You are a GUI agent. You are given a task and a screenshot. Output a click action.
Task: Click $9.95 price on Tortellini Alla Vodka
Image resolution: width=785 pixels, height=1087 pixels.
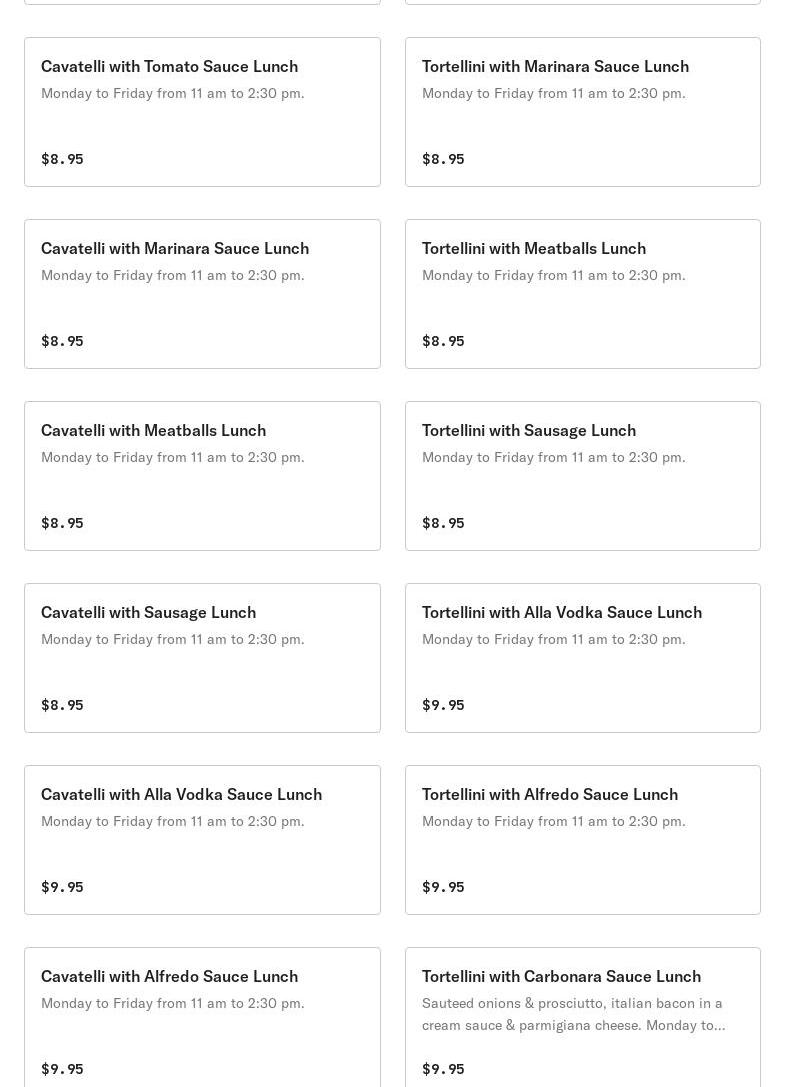coord(443,705)
